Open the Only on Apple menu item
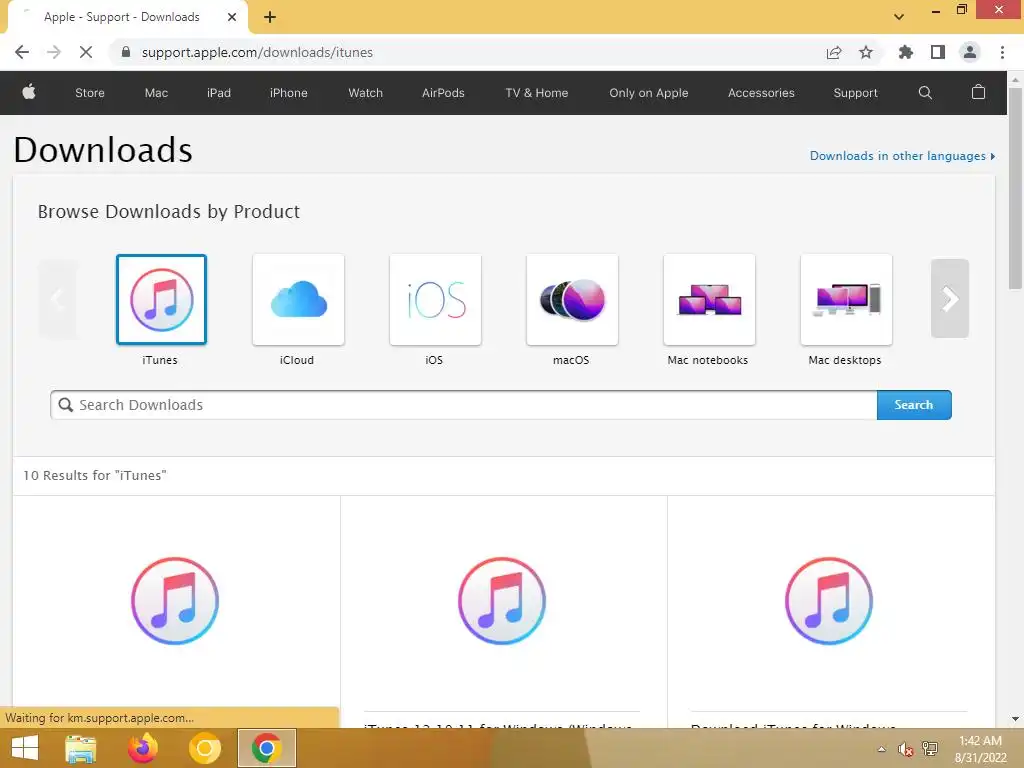Screen dimensions: 1024x768 tap(648, 93)
